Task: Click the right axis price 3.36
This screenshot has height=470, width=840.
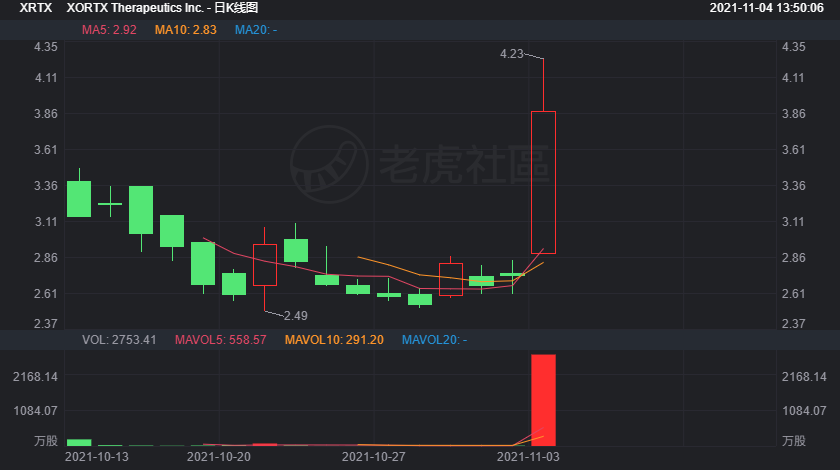Action: click(793, 186)
